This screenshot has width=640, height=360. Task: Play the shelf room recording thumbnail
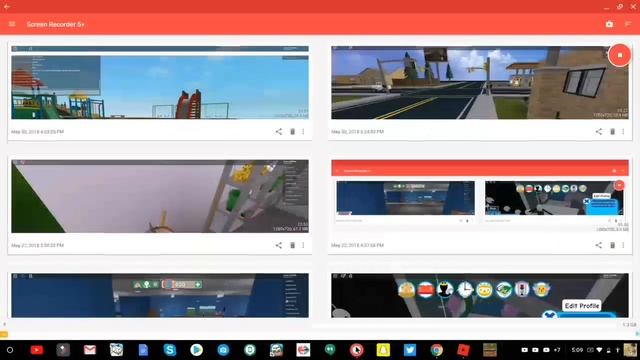click(x=160, y=196)
